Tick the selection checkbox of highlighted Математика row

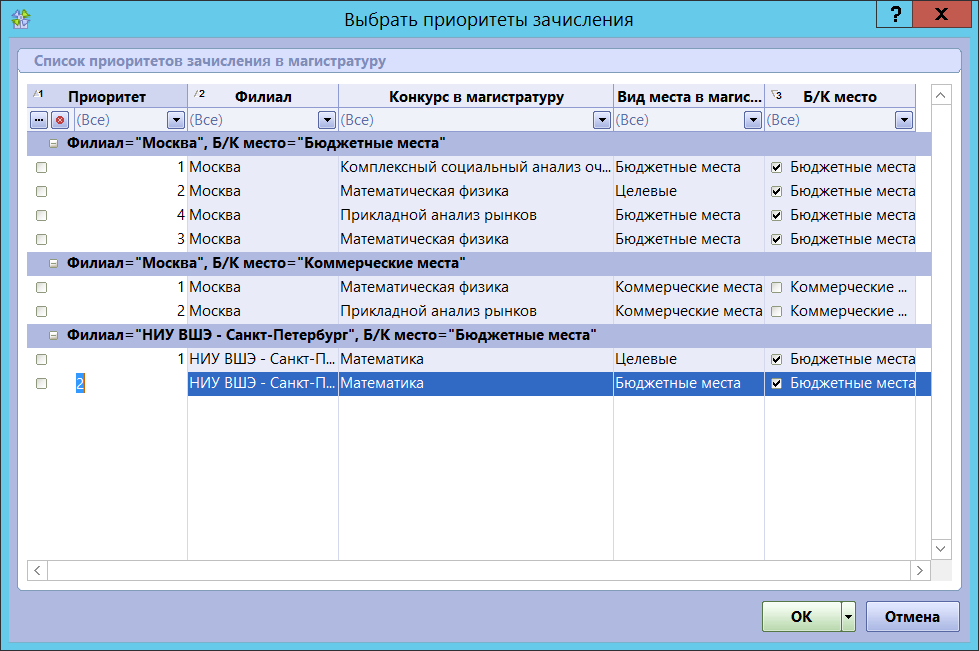point(41,384)
